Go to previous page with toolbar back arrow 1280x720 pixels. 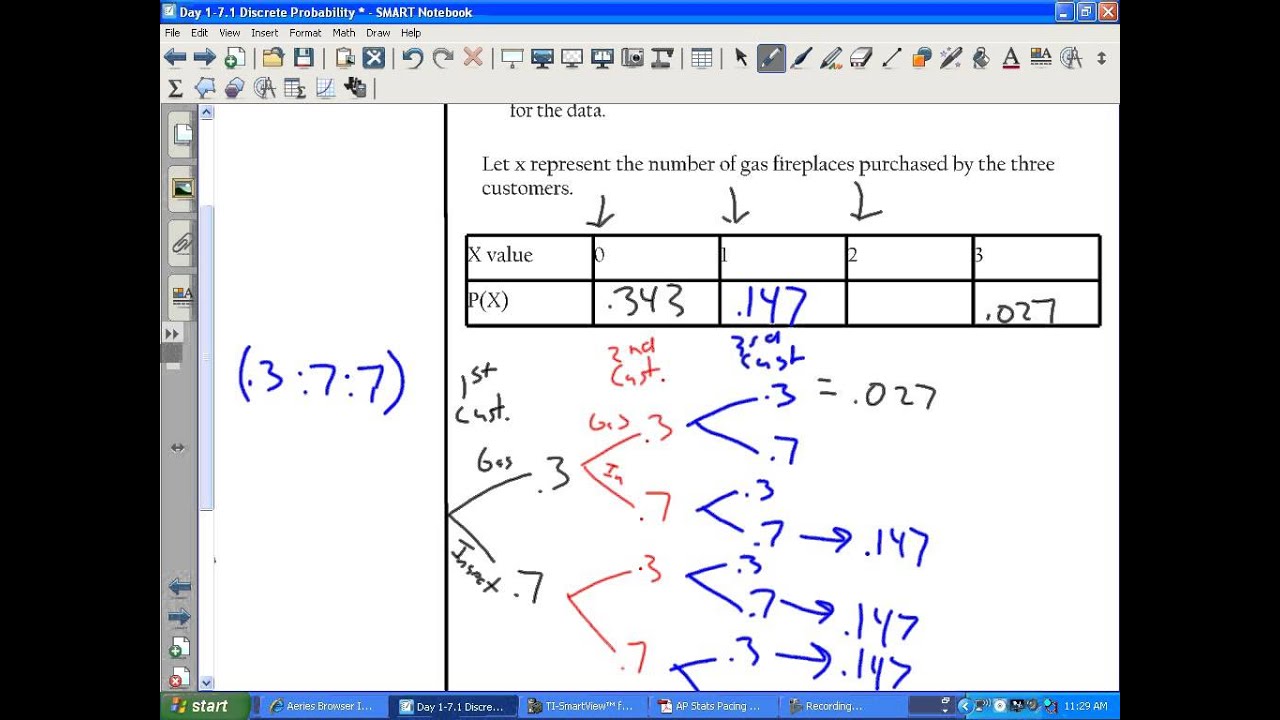175,58
